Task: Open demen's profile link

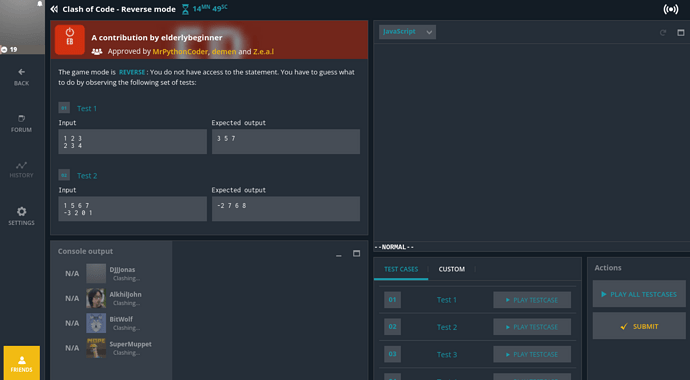Action: pyautogui.click(x=224, y=51)
